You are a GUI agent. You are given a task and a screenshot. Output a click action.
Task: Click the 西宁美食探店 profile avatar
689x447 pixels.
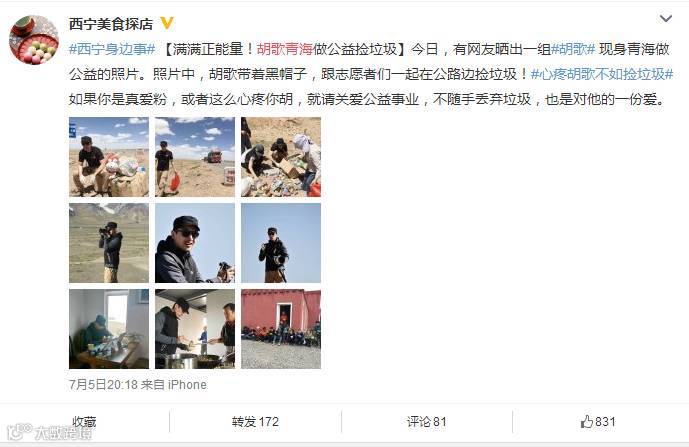(34, 40)
